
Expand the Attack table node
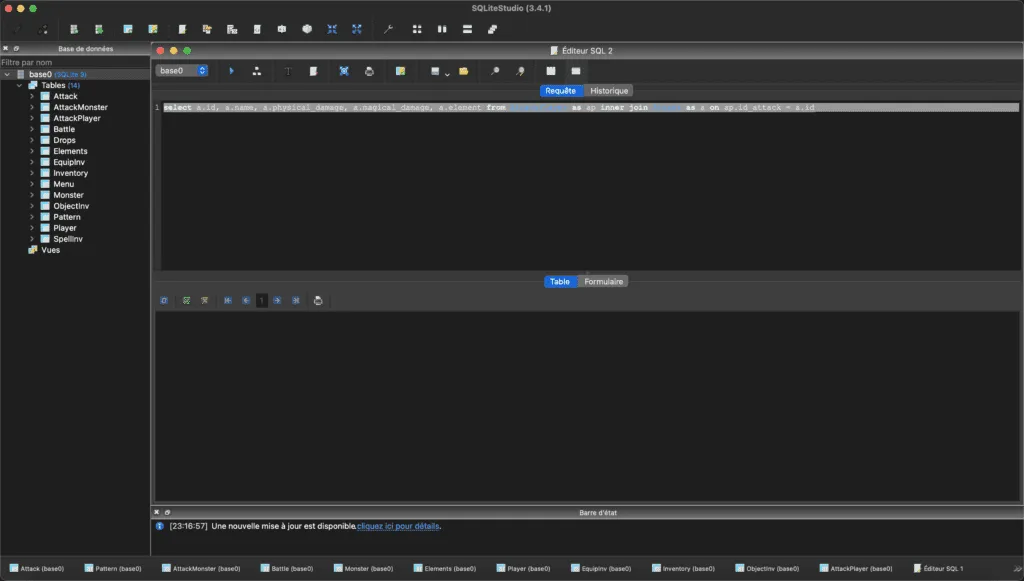pyautogui.click(x=31, y=96)
